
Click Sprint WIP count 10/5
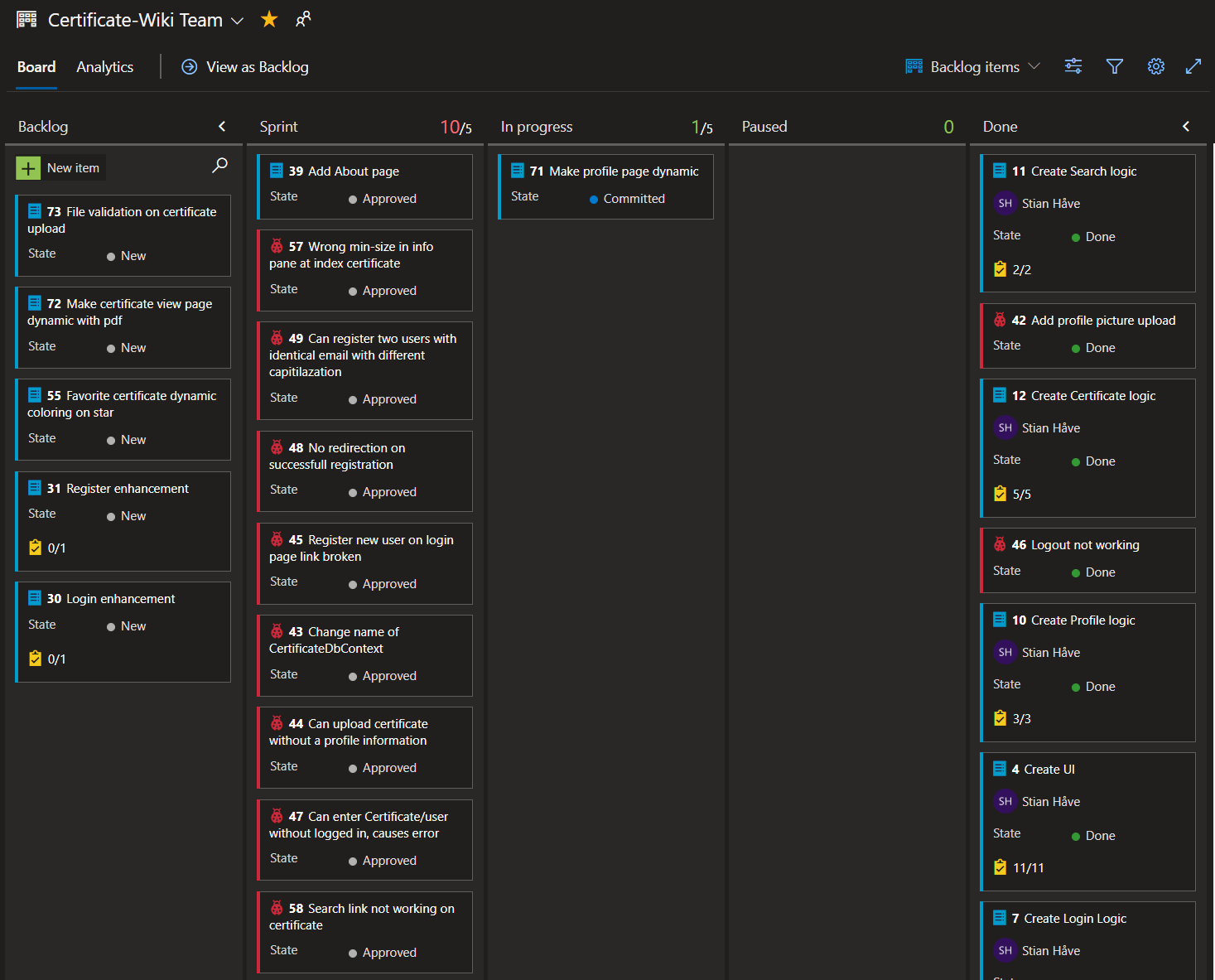pyautogui.click(x=456, y=127)
